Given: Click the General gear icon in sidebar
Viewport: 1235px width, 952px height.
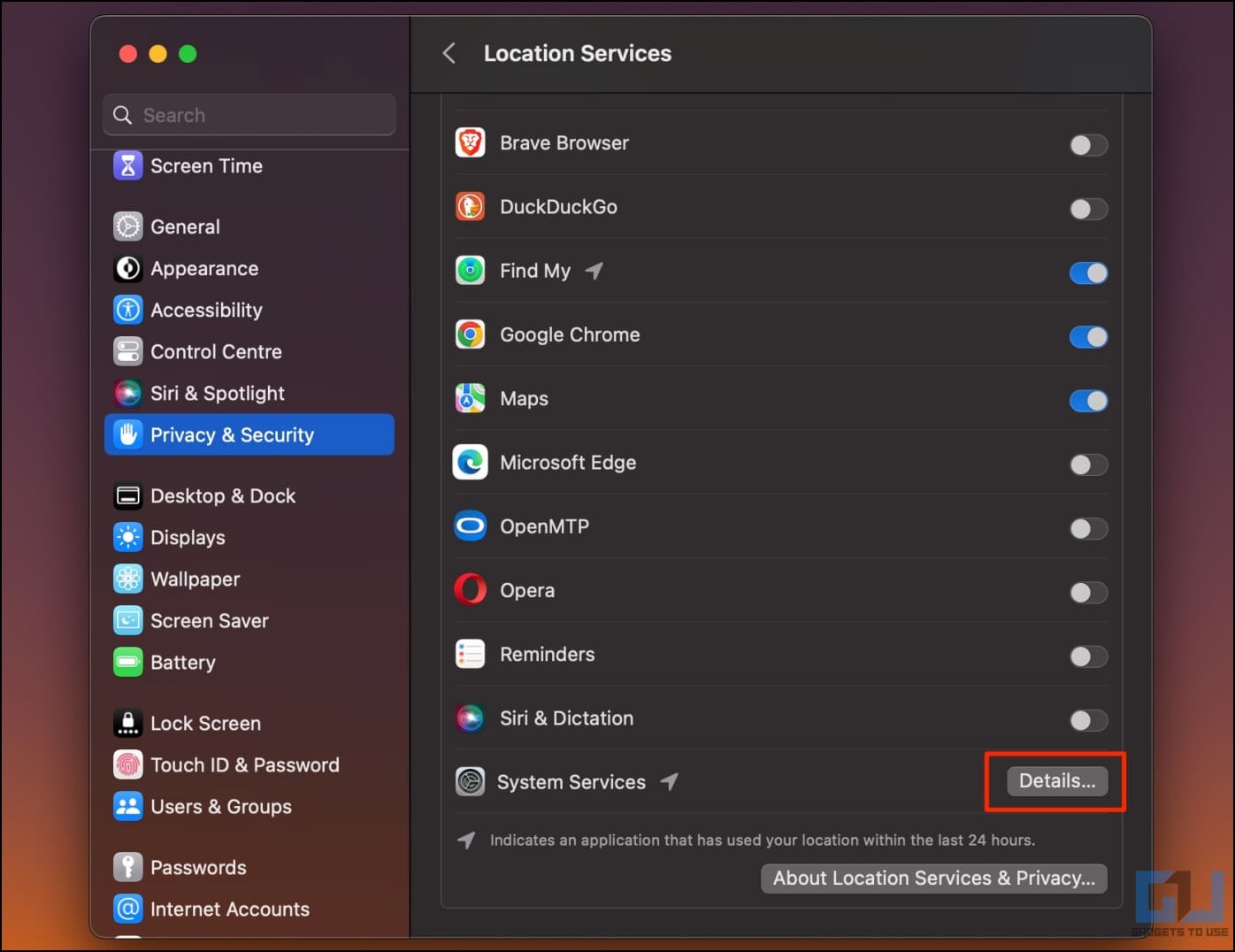Looking at the screenshot, I should point(128,226).
